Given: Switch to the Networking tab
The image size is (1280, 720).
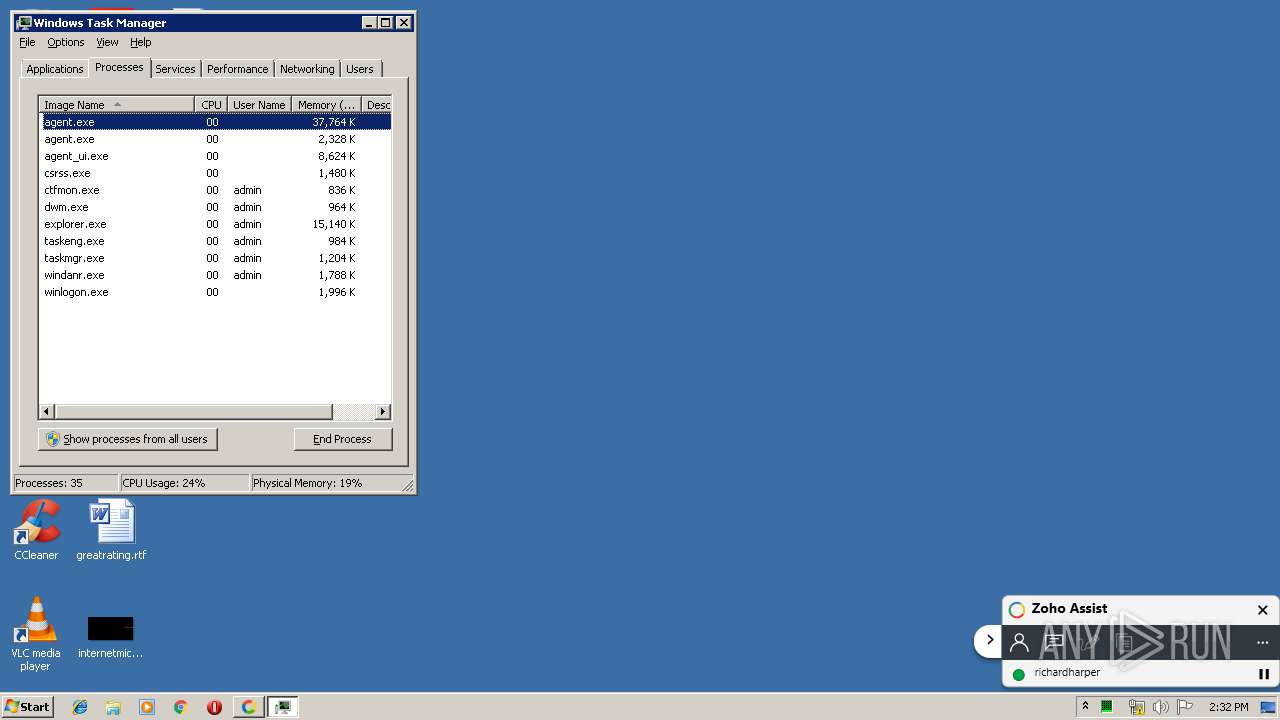Looking at the screenshot, I should (307, 69).
